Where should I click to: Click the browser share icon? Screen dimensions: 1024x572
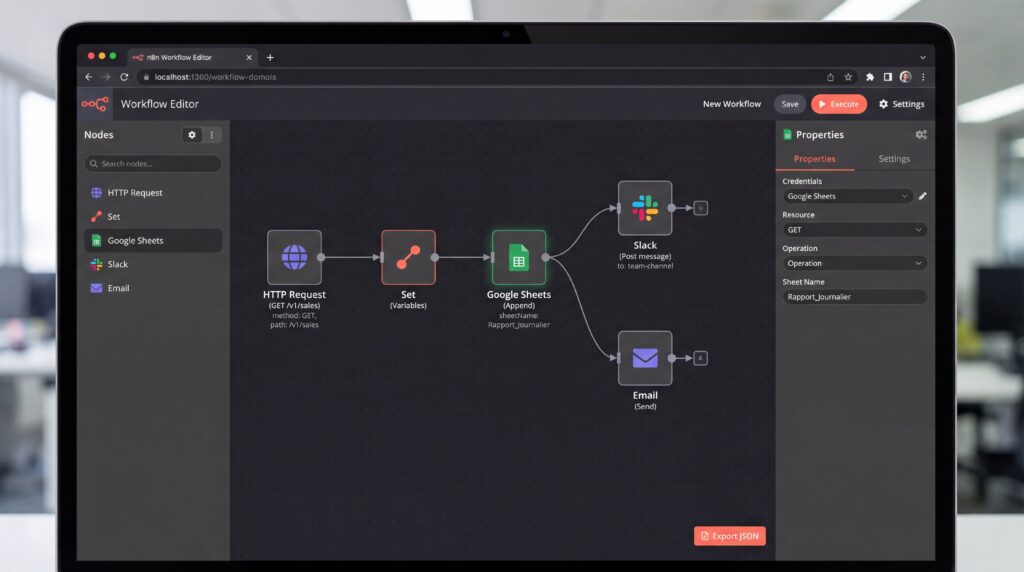830,77
